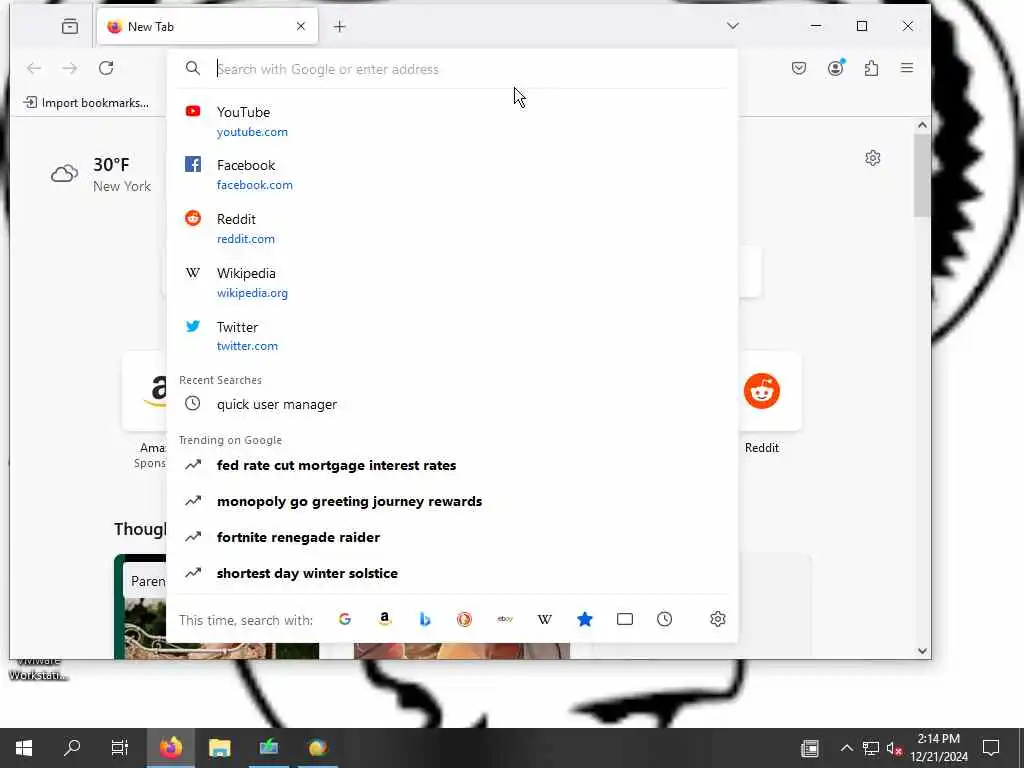Image resolution: width=1024 pixels, height=768 pixels.
Task: Search this time with Google
Action: click(345, 619)
